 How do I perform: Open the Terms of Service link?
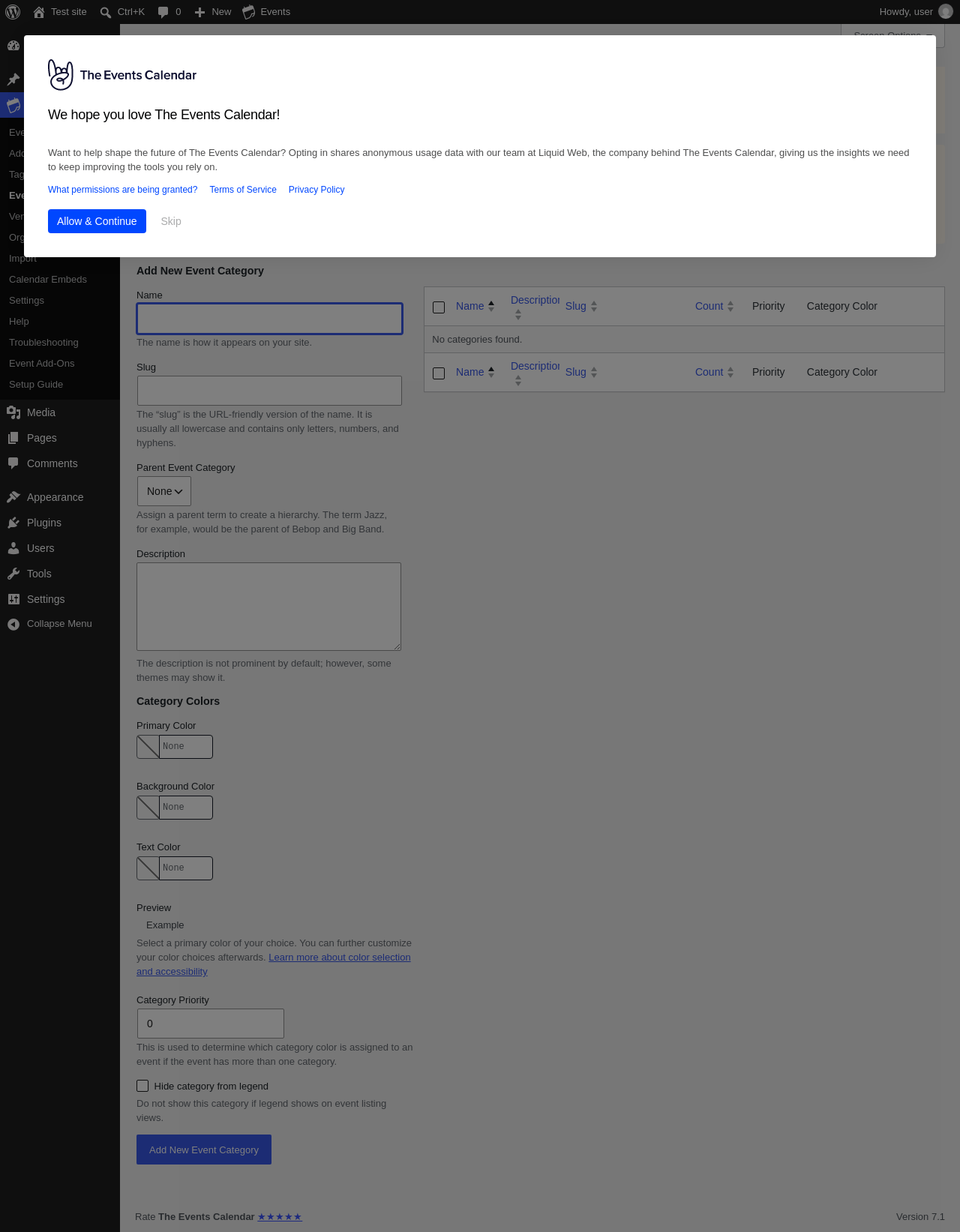(243, 190)
